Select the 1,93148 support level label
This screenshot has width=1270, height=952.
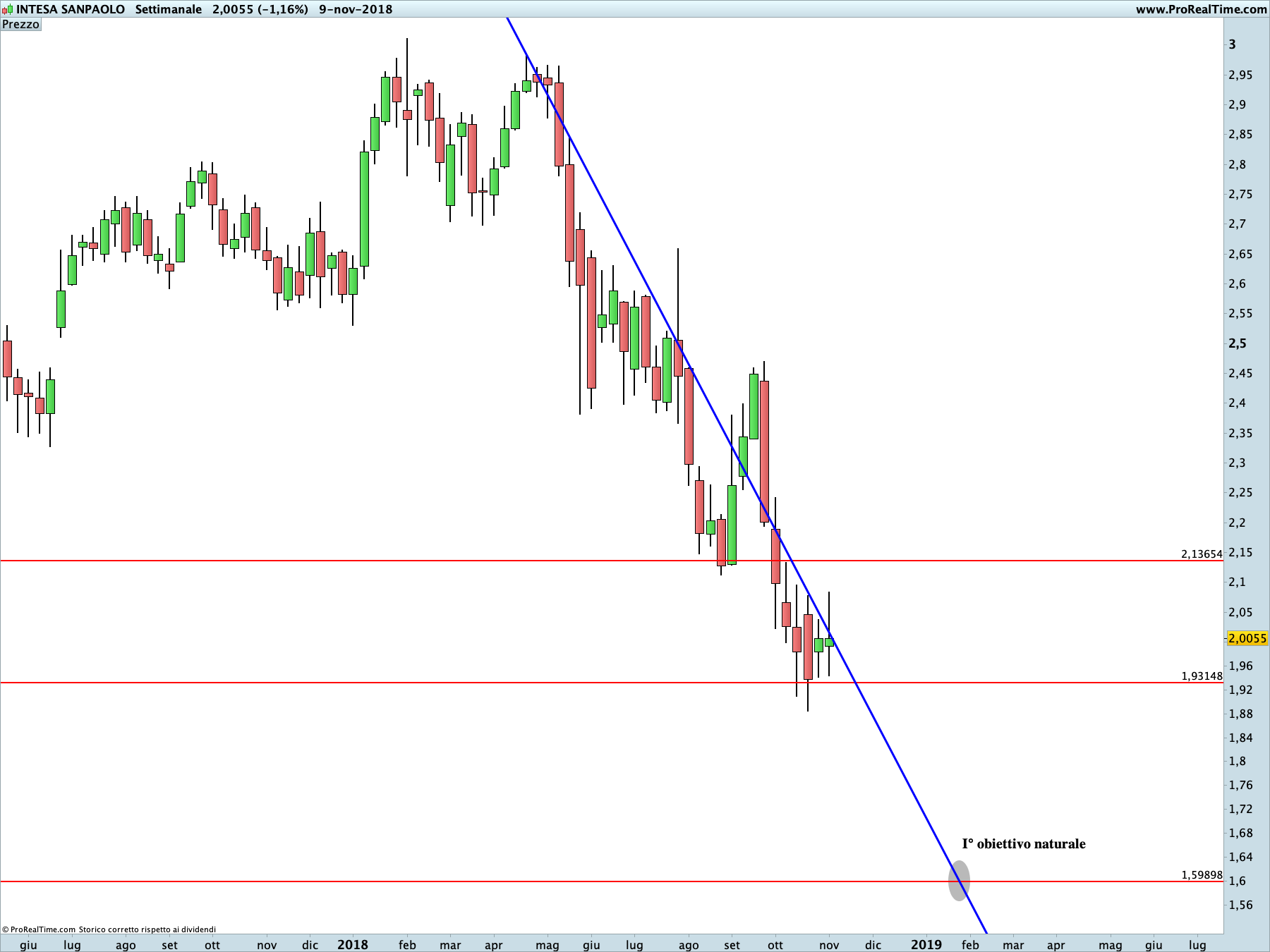pos(1202,676)
